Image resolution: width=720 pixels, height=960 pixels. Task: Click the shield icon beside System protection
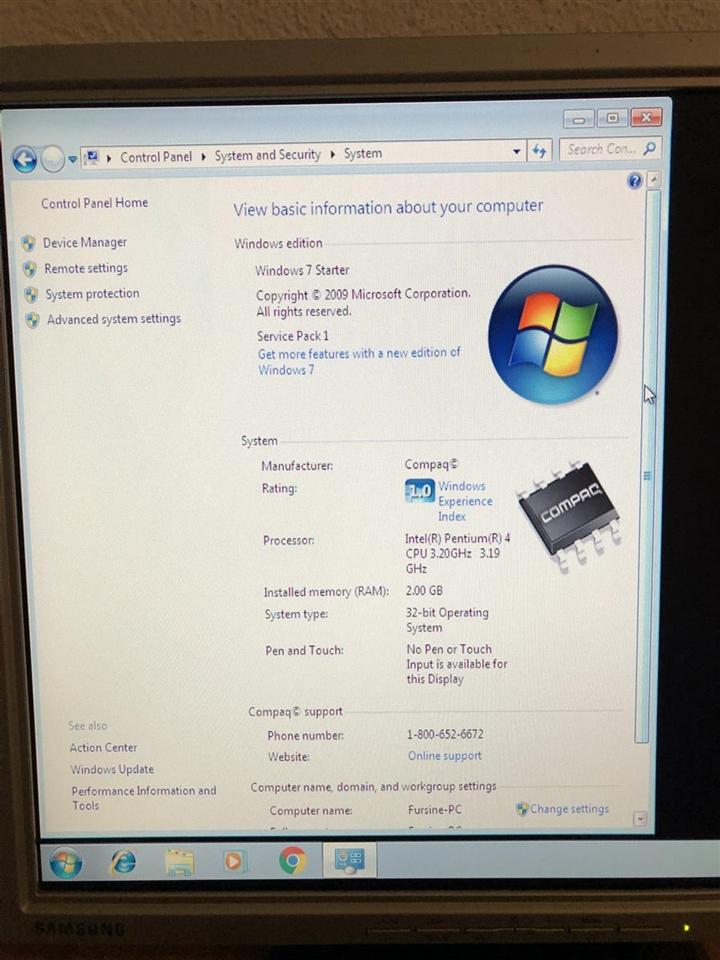click(31, 294)
